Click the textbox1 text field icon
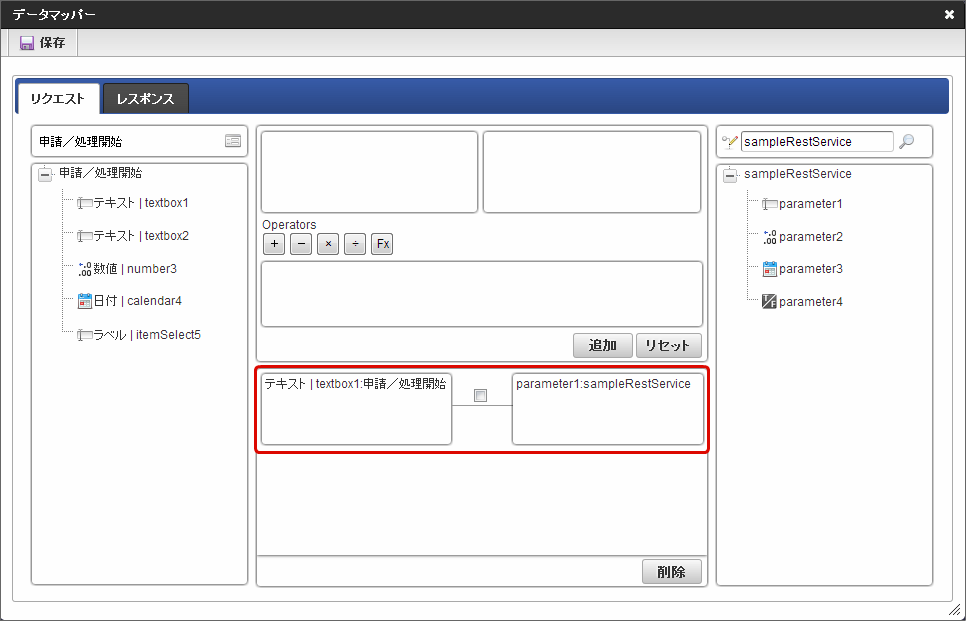 [85, 203]
